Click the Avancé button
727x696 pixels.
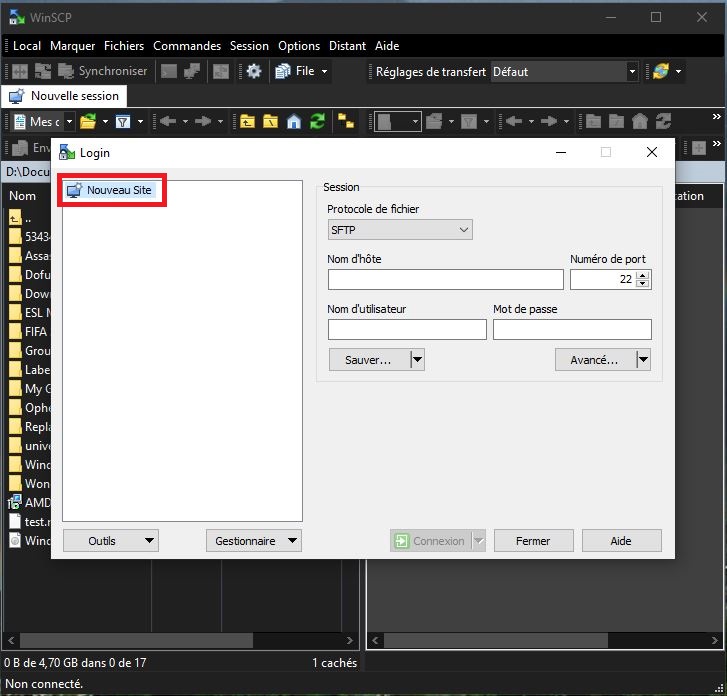(x=595, y=360)
